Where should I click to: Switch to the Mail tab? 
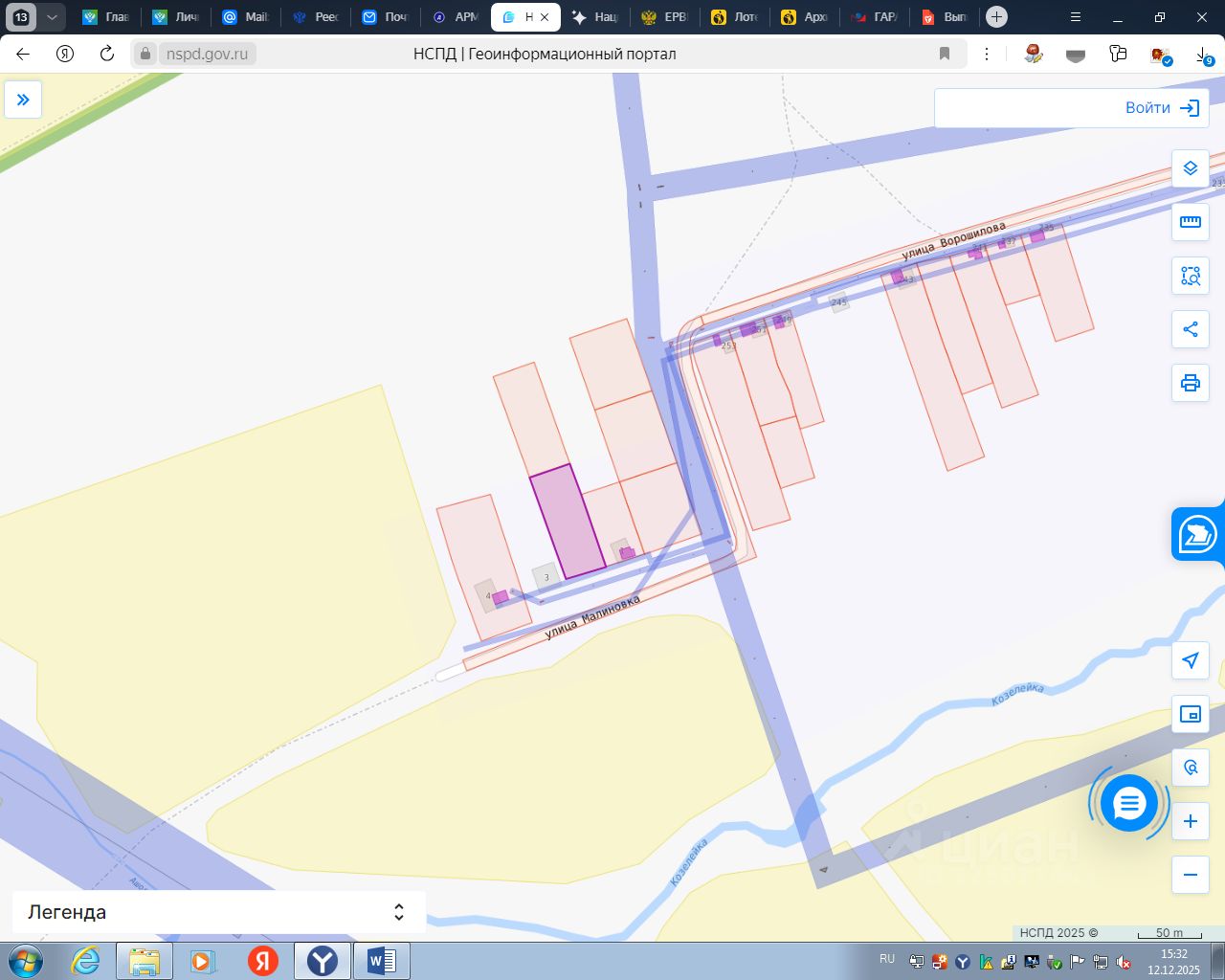click(246, 17)
